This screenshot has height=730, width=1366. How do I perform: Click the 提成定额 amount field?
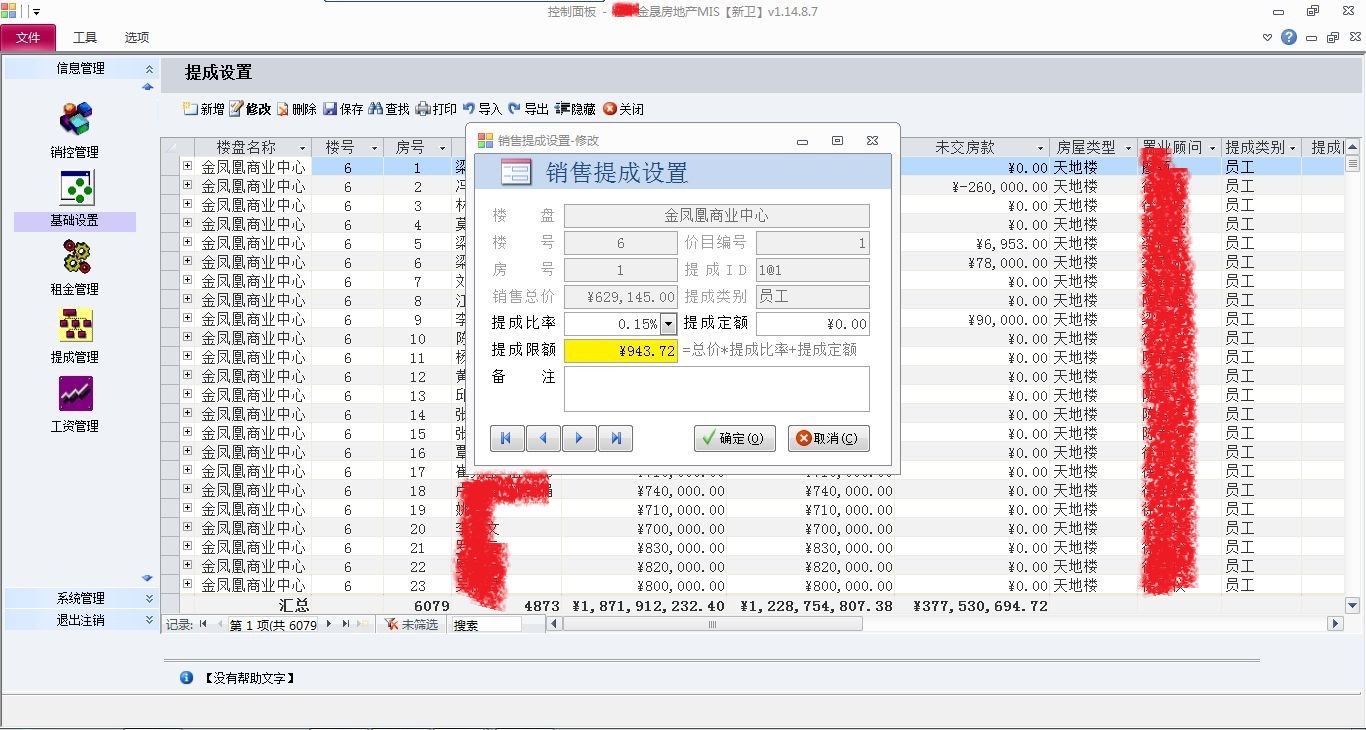pyautogui.click(x=813, y=324)
